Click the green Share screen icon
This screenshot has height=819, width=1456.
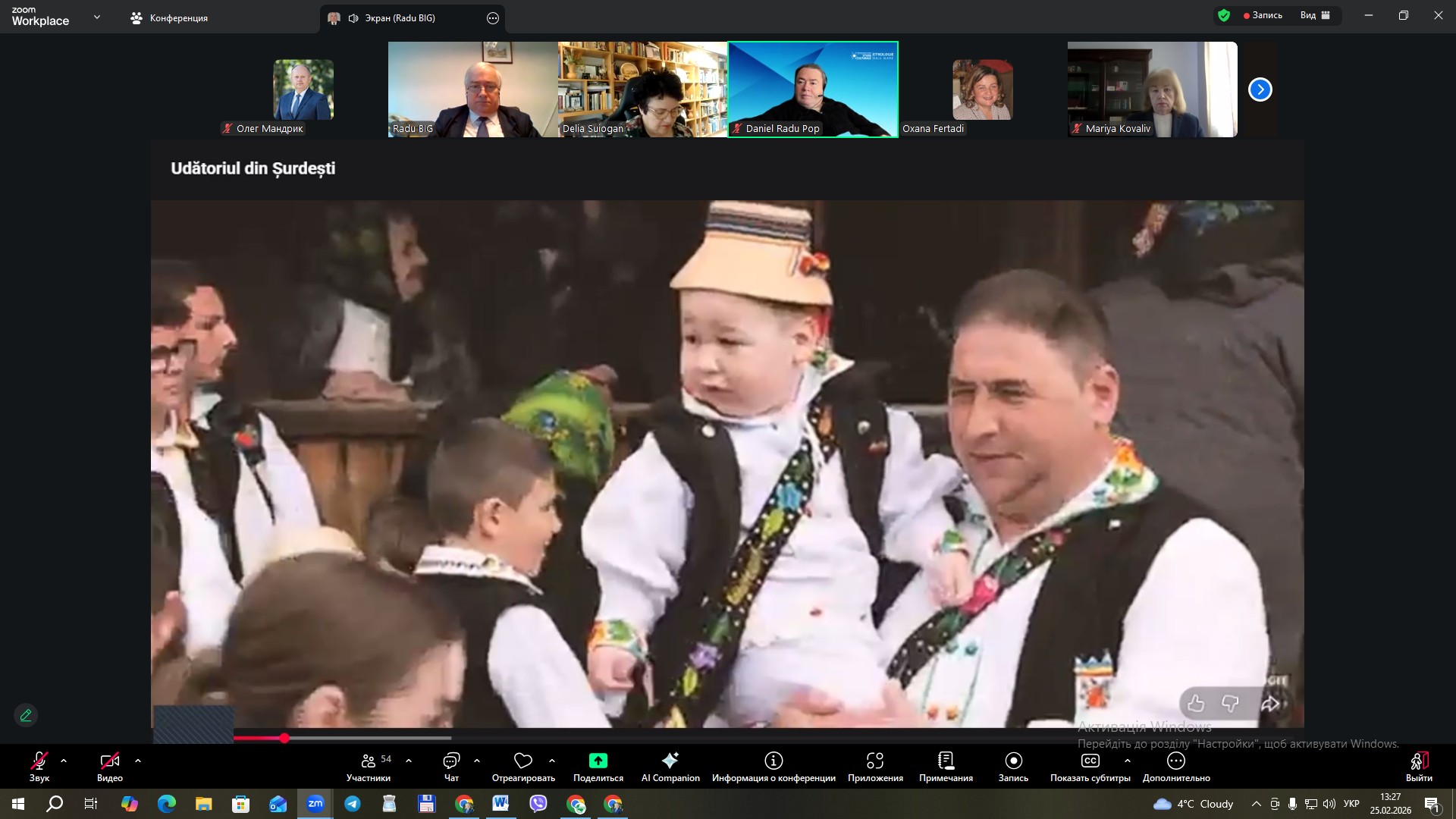click(x=598, y=761)
